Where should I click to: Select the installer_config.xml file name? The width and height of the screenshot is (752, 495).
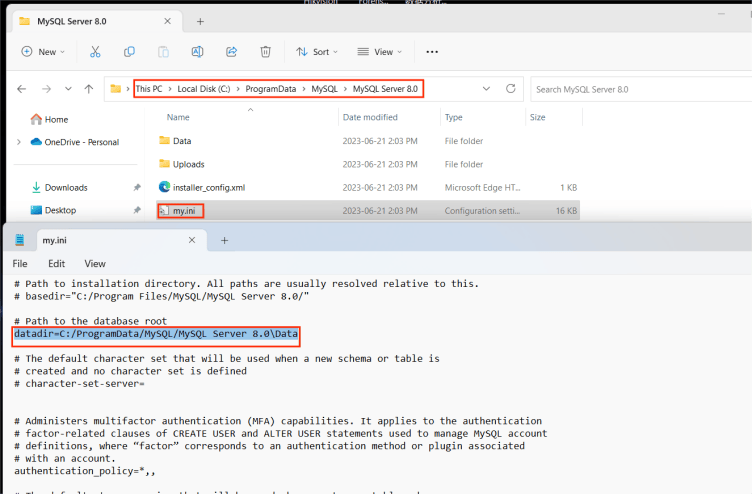tap(209, 188)
